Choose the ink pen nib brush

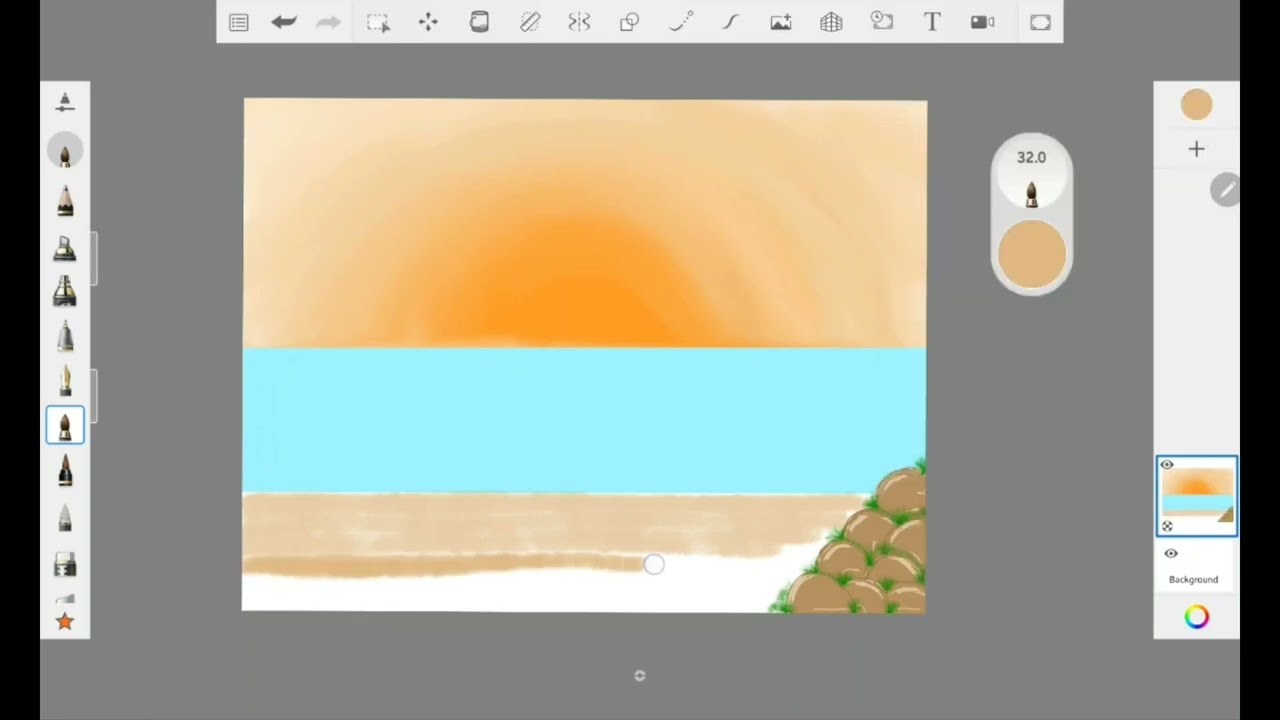[x=65, y=380]
